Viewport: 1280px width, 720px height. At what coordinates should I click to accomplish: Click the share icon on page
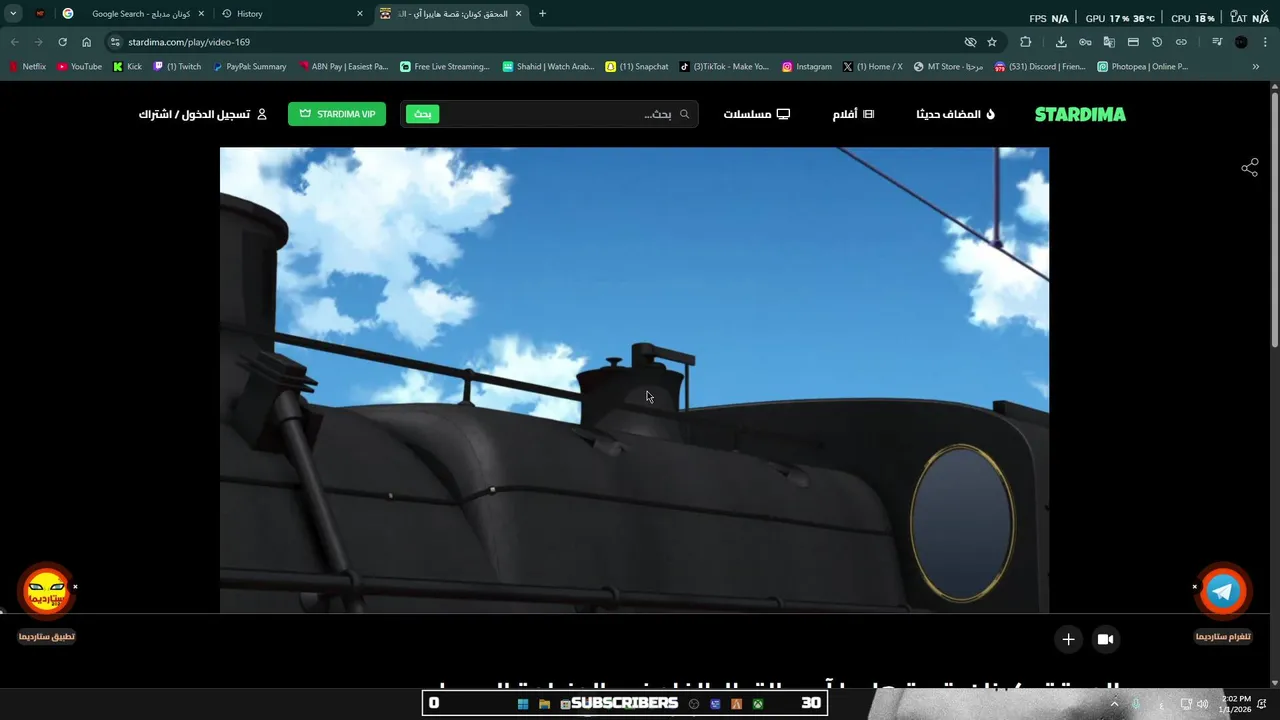[x=1249, y=168]
